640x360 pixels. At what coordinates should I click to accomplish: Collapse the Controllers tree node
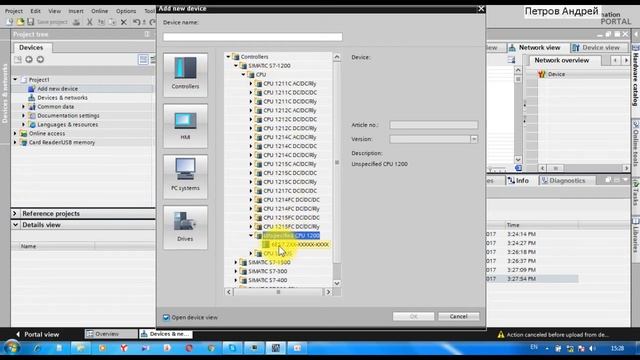pos(229,57)
